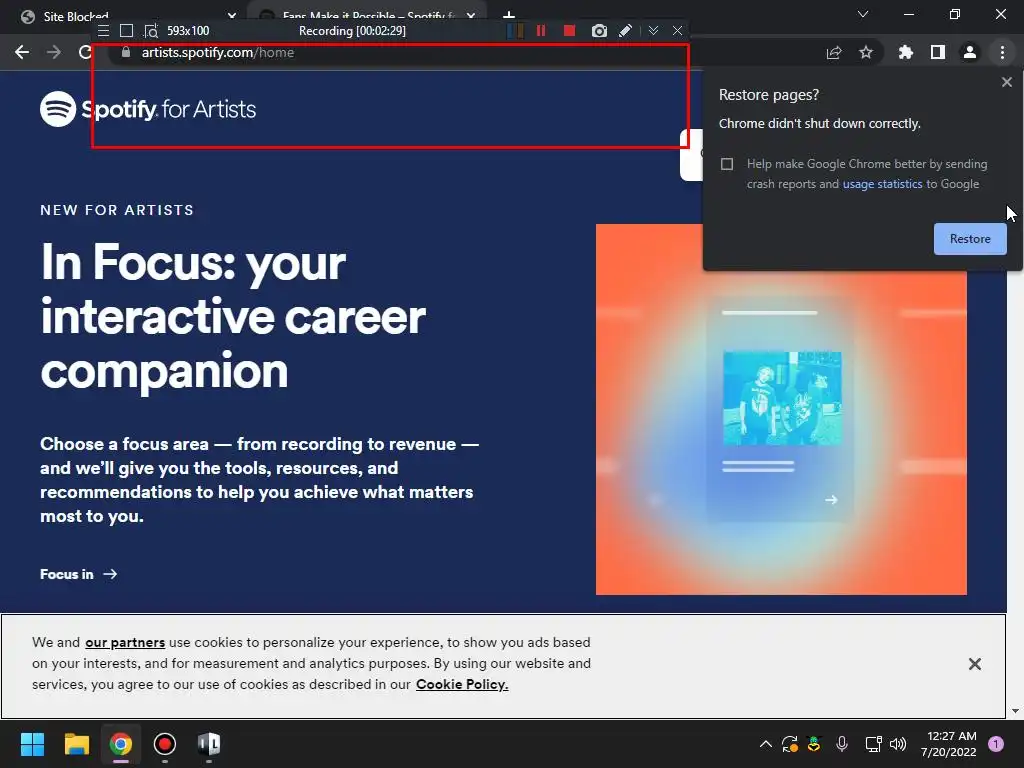This screenshot has height=768, width=1024.
Task: Toggle the Chrome side panel
Action: 938,52
